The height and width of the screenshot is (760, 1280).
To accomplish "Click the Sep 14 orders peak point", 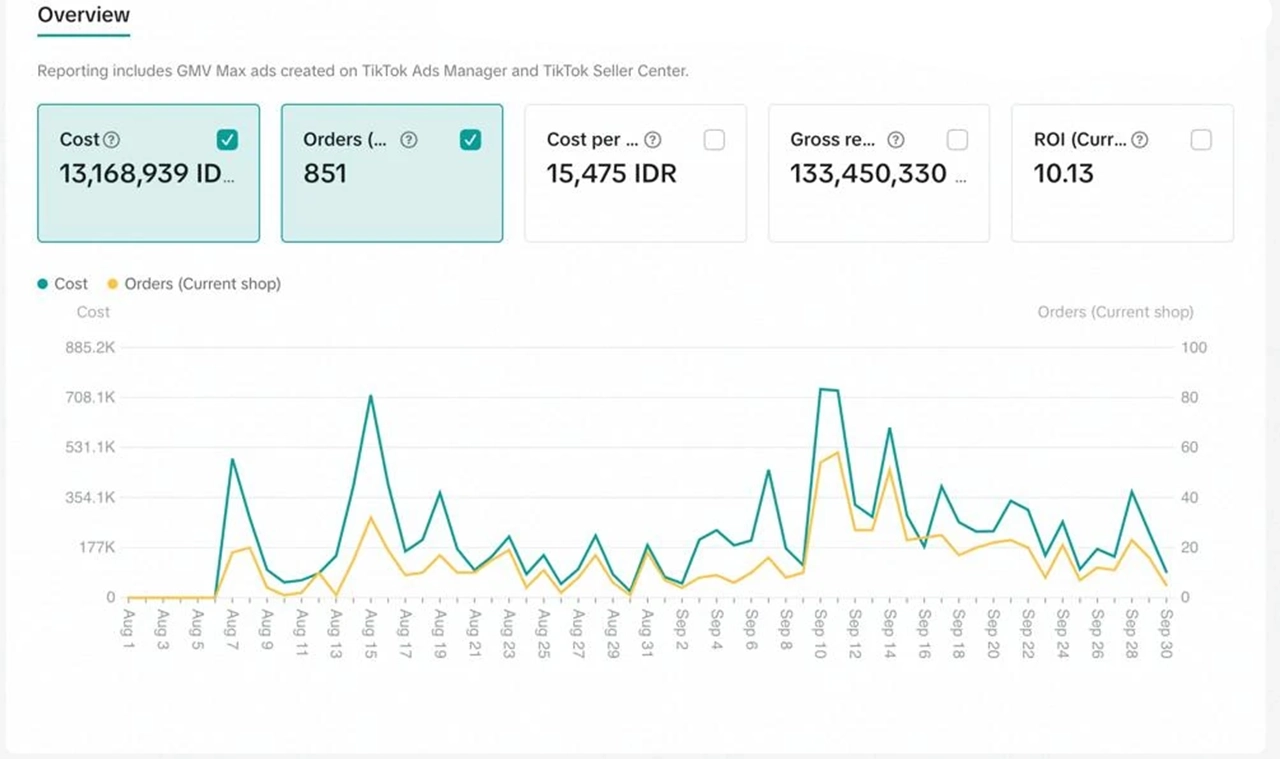I will click(889, 469).
